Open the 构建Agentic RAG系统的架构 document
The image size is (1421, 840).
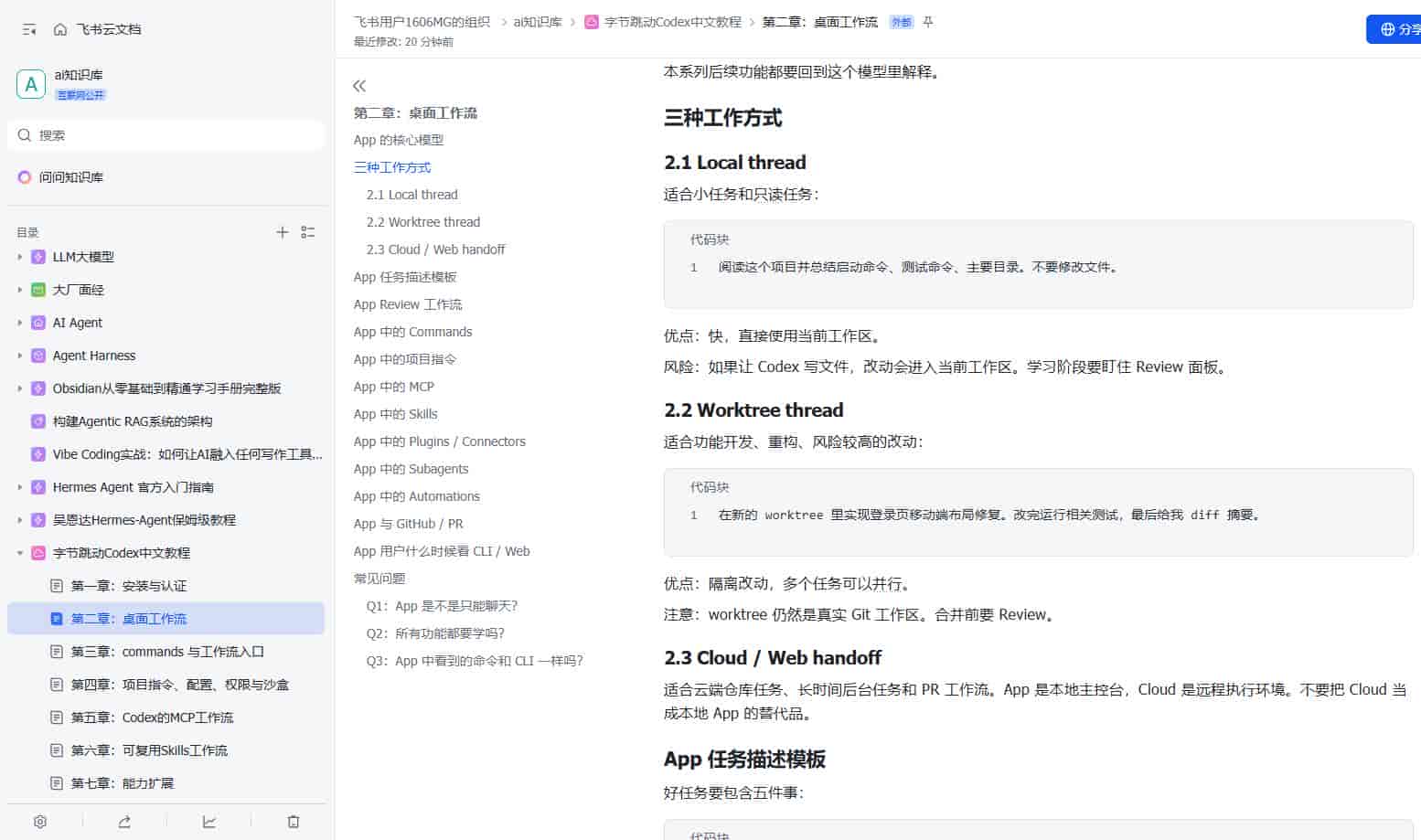point(133,421)
